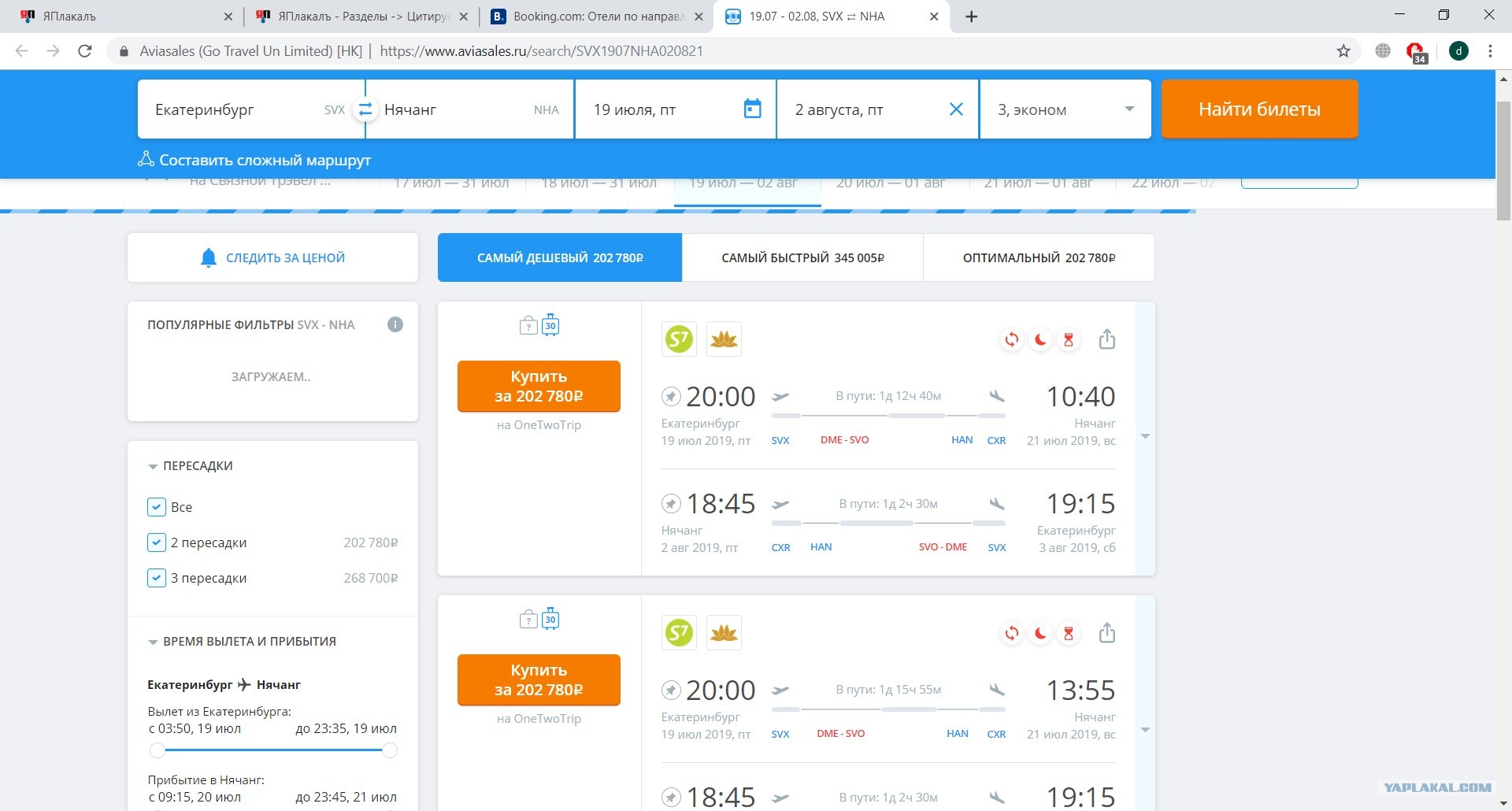This screenshot has width=1512, height=811.
Task: Open Chrome menu three dots
Action: click(x=1490, y=51)
